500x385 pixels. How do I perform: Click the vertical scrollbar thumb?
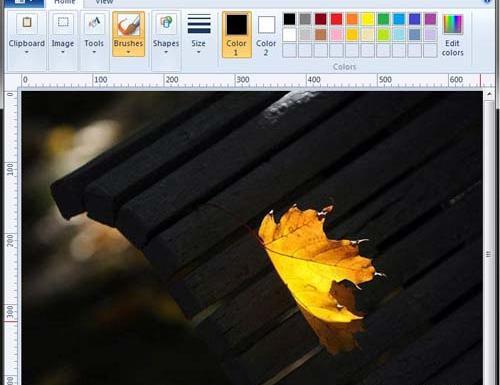[489, 254]
